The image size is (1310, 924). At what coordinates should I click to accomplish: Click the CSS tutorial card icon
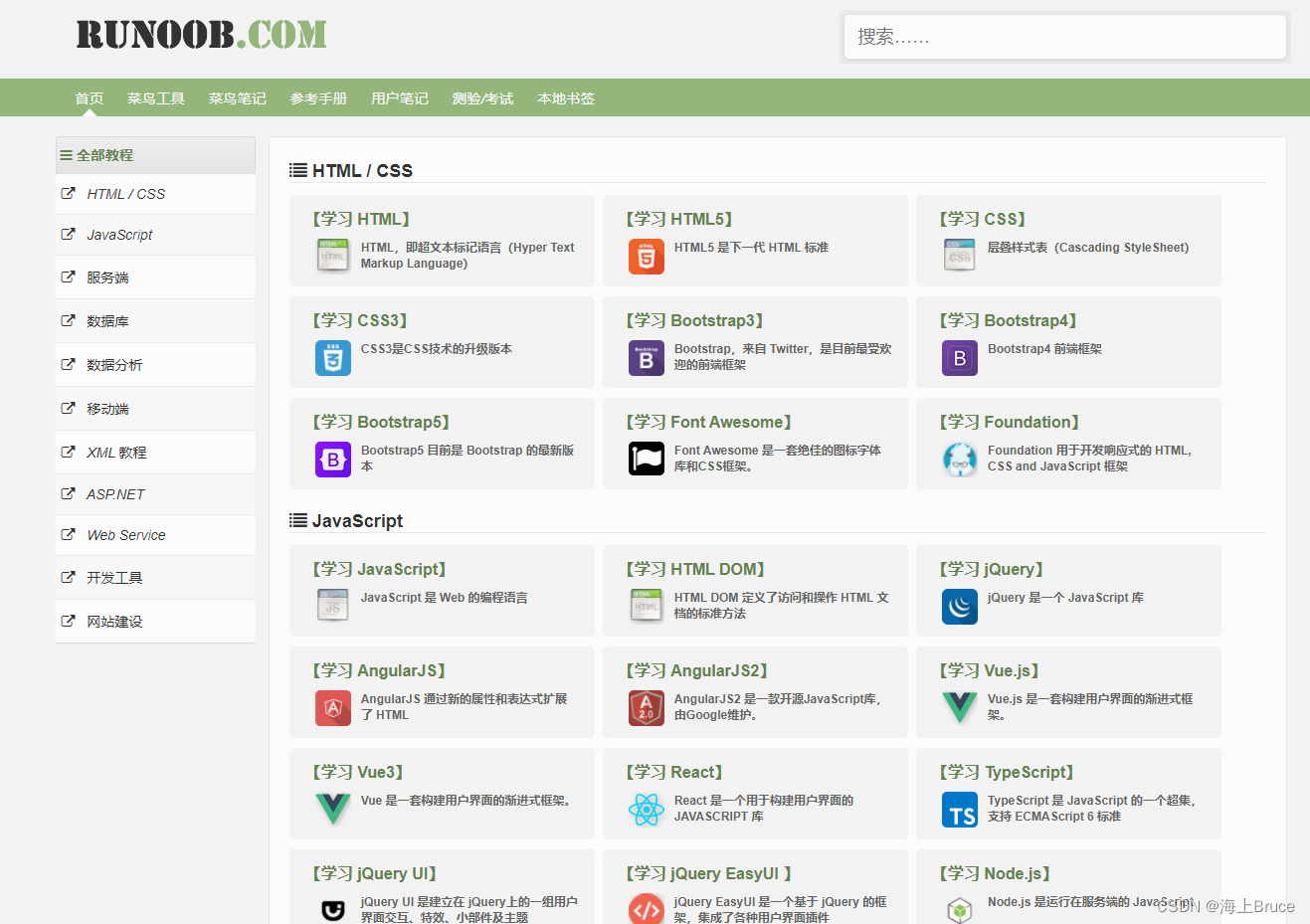pos(960,257)
